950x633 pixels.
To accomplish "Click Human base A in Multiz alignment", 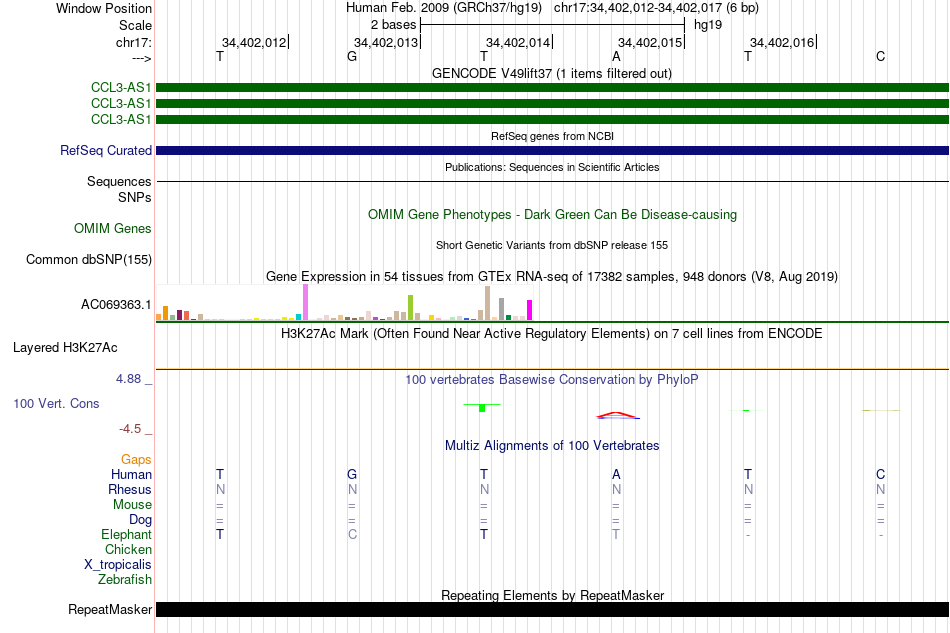I will (616, 474).
